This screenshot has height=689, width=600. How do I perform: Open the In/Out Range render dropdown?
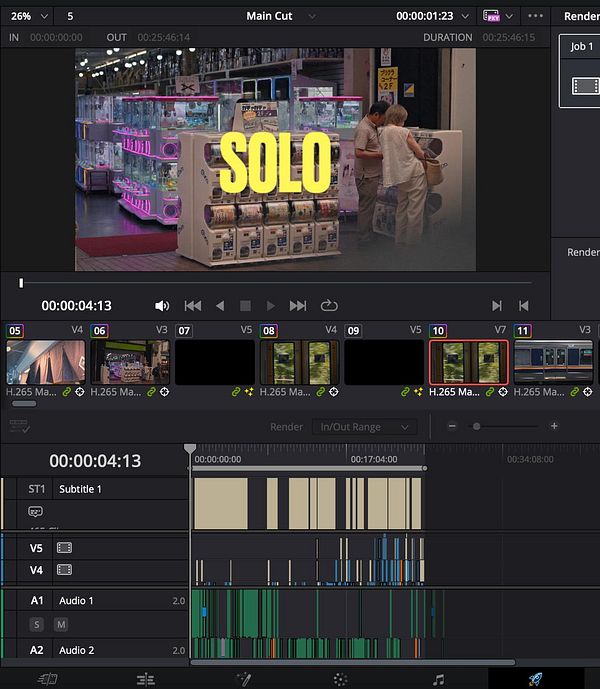coord(364,427)
